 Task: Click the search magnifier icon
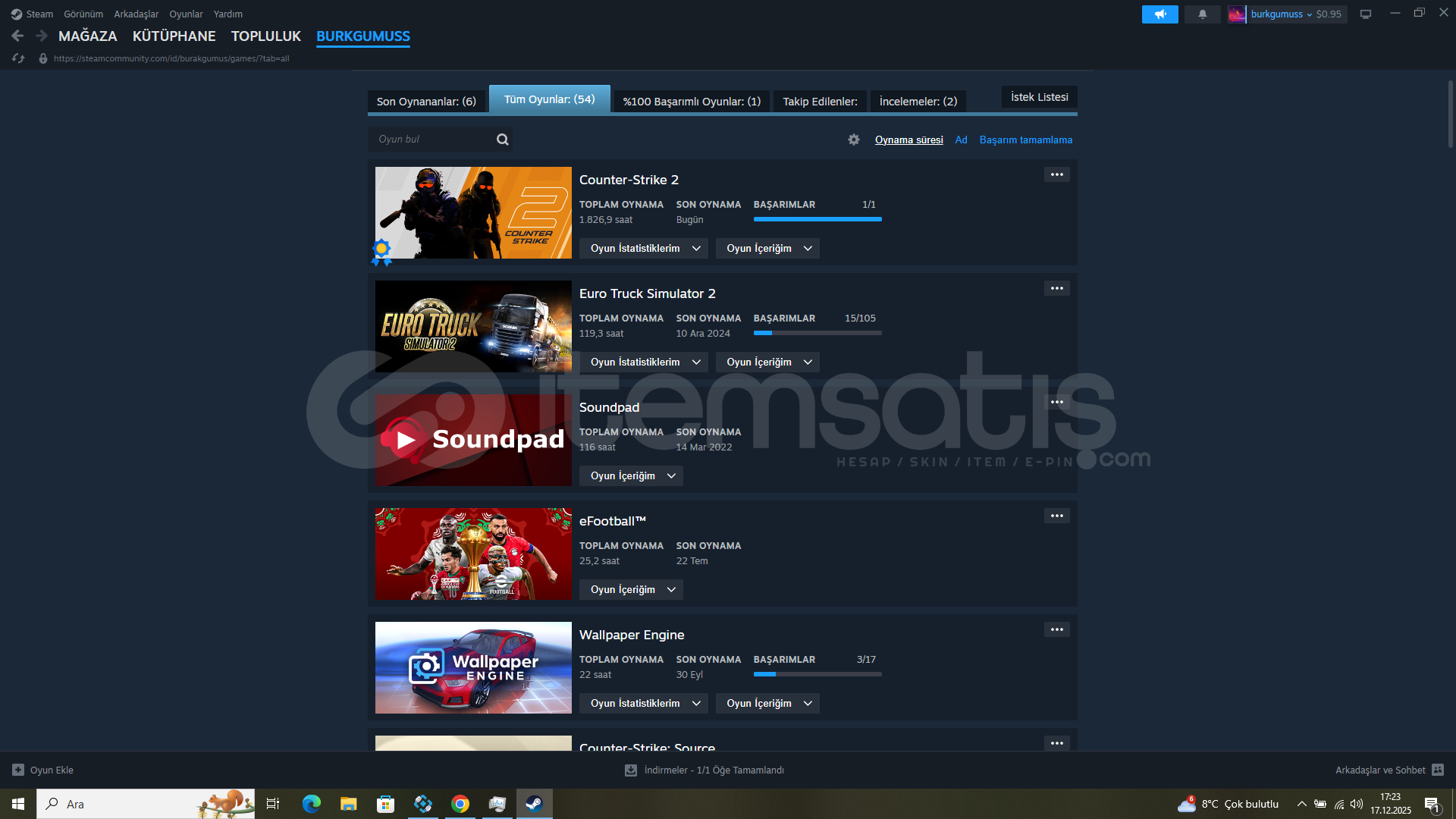click(x=502, y=140)
